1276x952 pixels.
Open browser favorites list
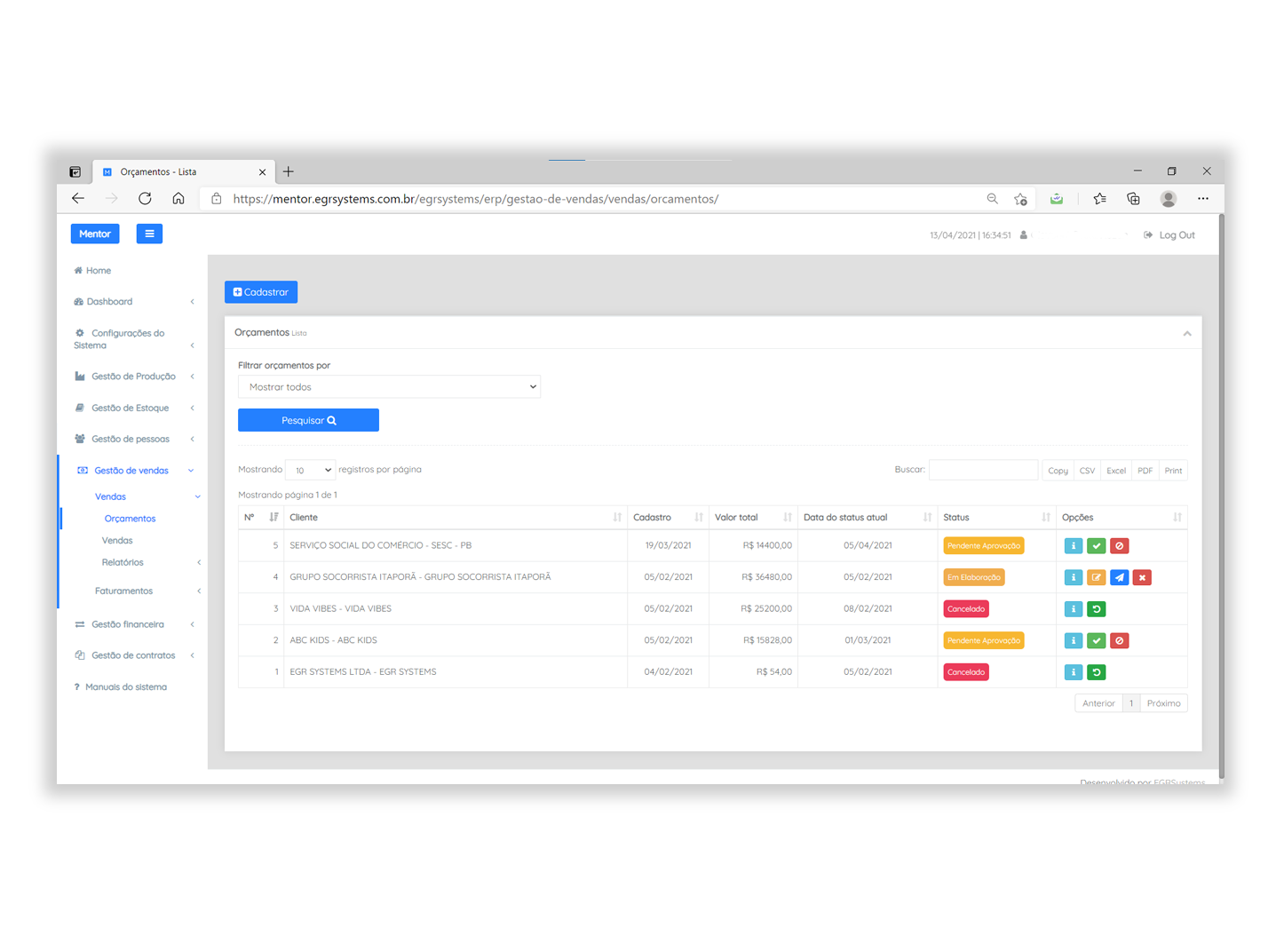(1099, 199)
